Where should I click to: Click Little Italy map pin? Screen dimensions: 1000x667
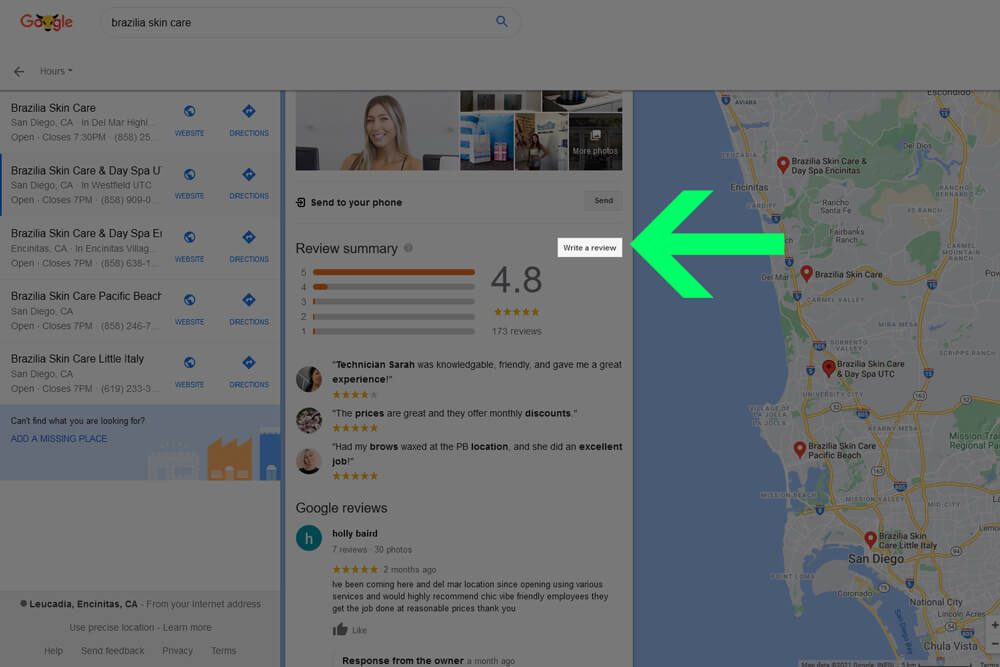[x=870, y=540]
